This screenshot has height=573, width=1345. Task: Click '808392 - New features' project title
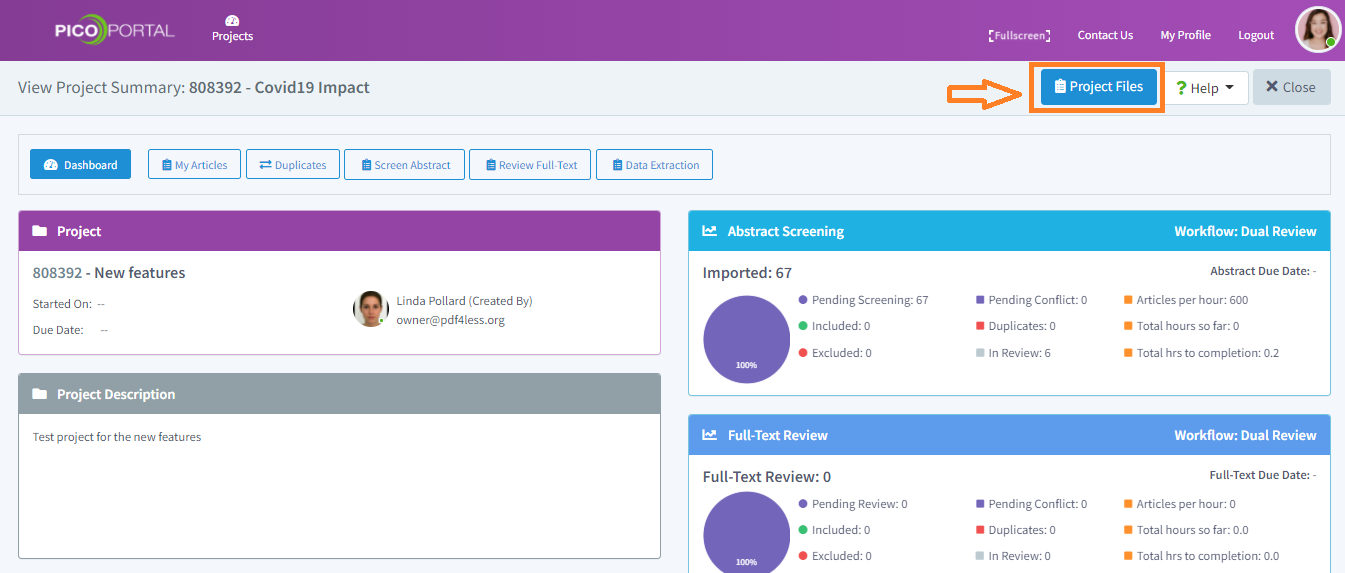pyautogui.click(x=109, y=273)
